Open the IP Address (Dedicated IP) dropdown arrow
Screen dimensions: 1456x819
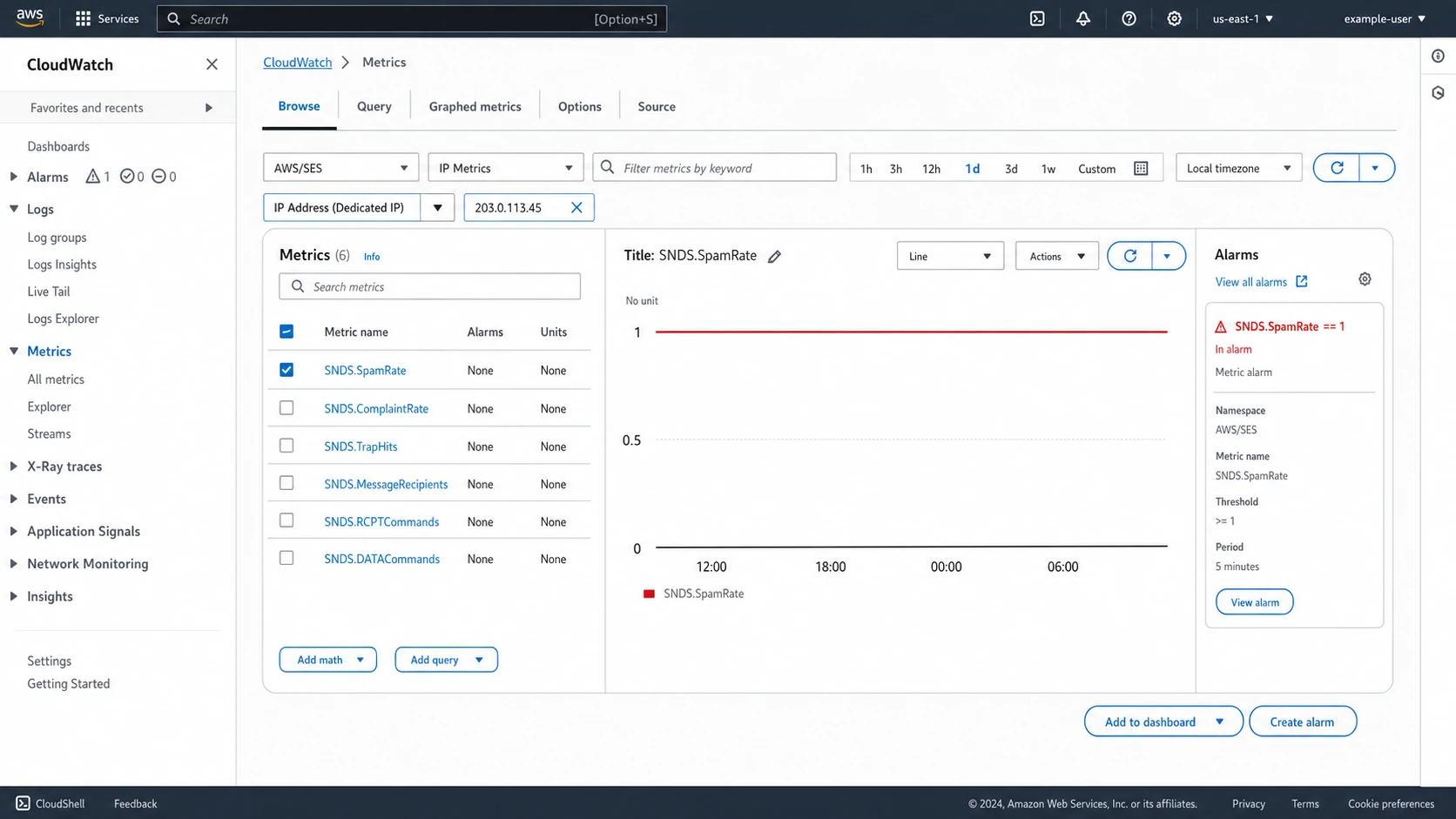[437, 207]
